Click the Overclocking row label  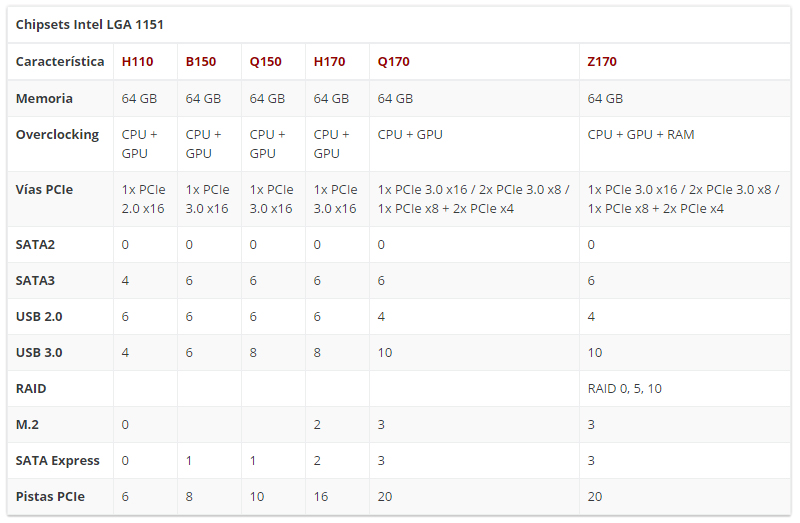click(x=57, y=134)
